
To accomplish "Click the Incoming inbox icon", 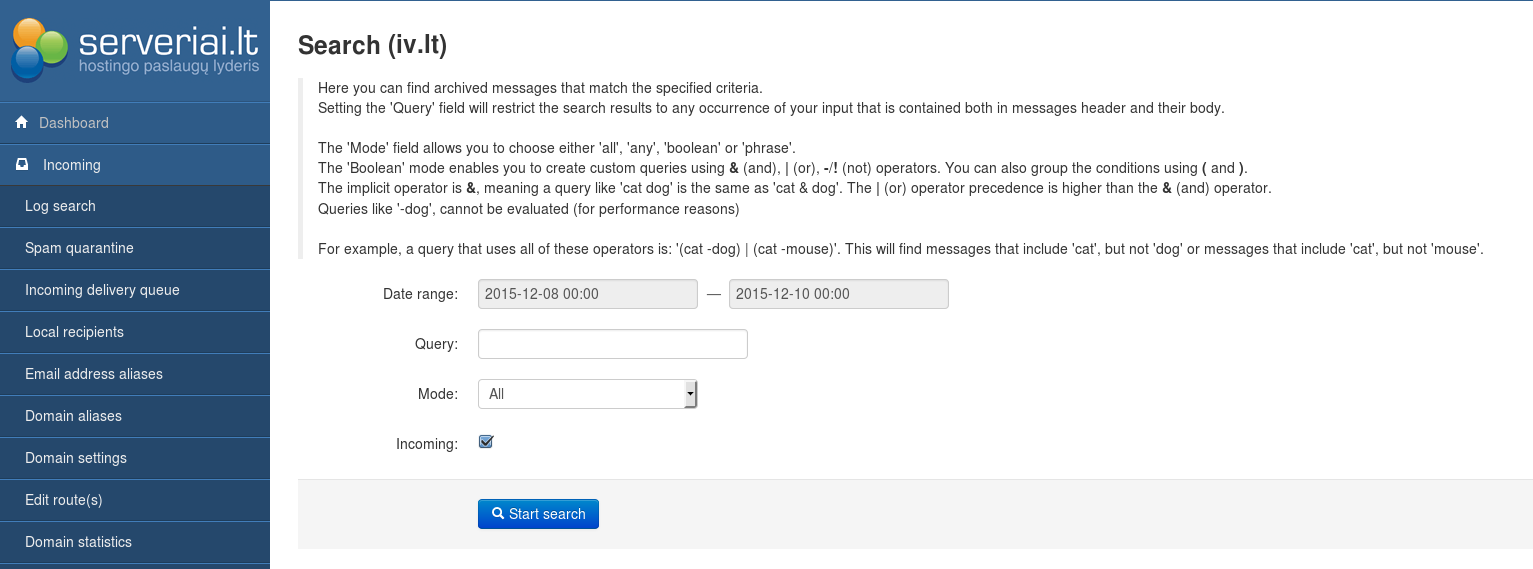I will click(22, 165).
